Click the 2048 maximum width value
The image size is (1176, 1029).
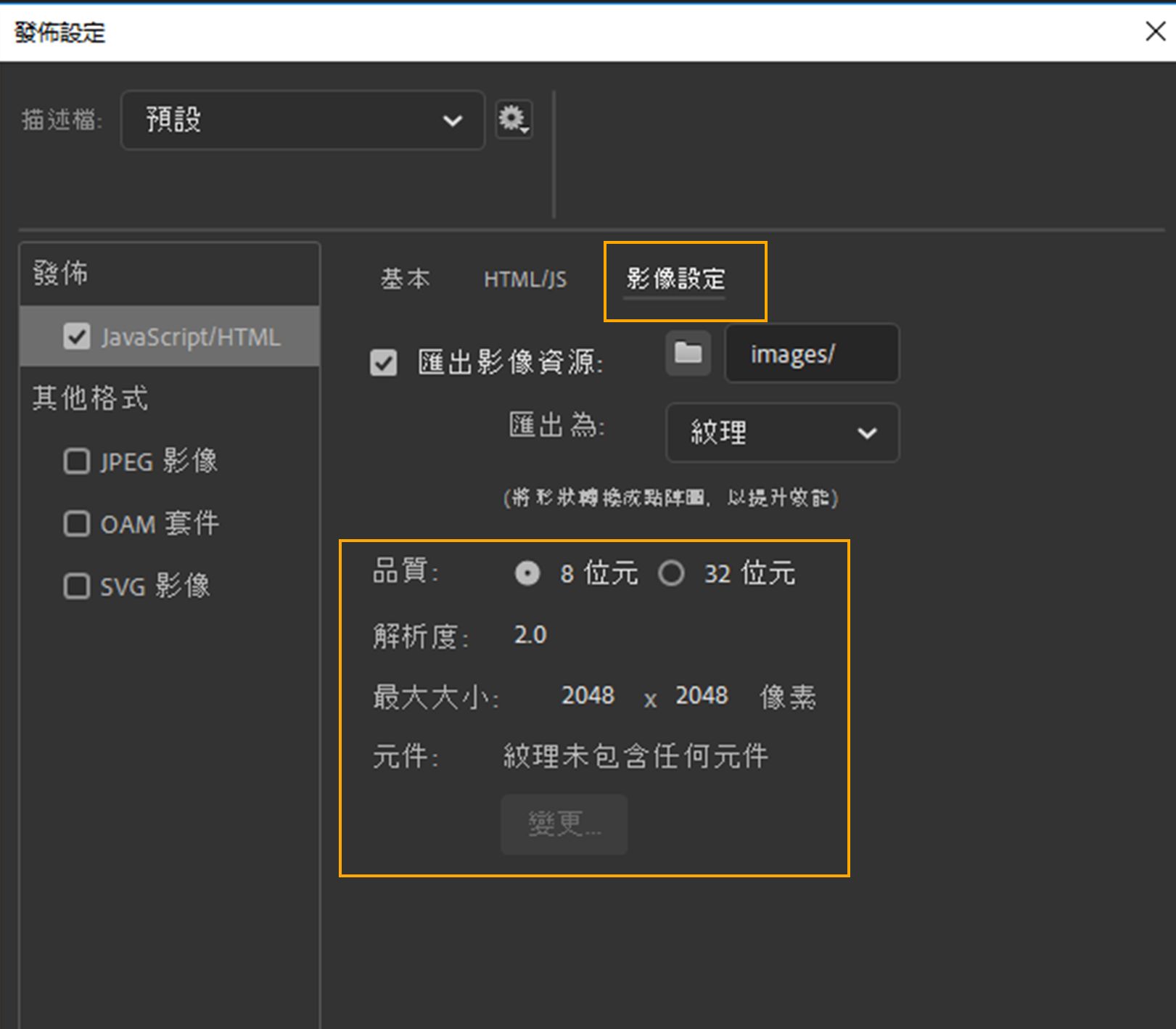click(x=588, y=696)
